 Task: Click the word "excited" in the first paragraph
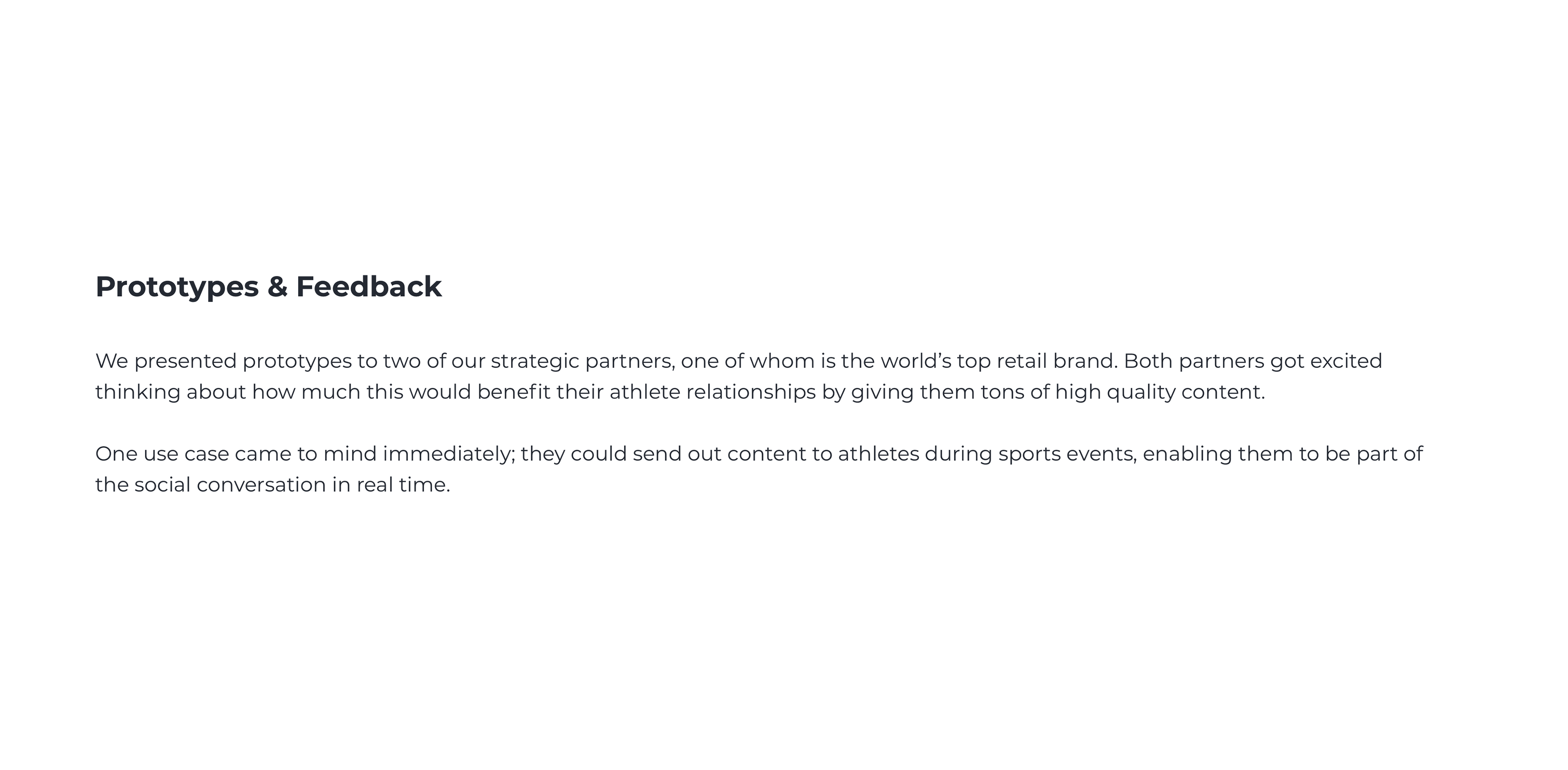(1346, 361)
